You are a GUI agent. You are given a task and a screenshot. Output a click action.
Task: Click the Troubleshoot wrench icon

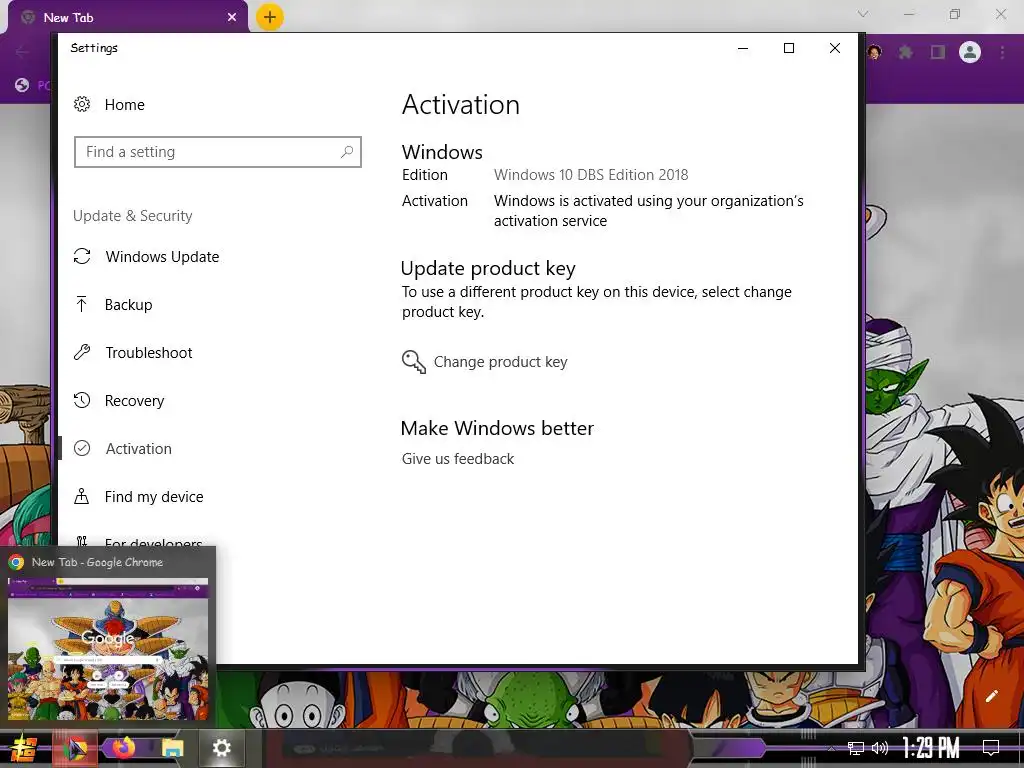[x=82, y=353]
